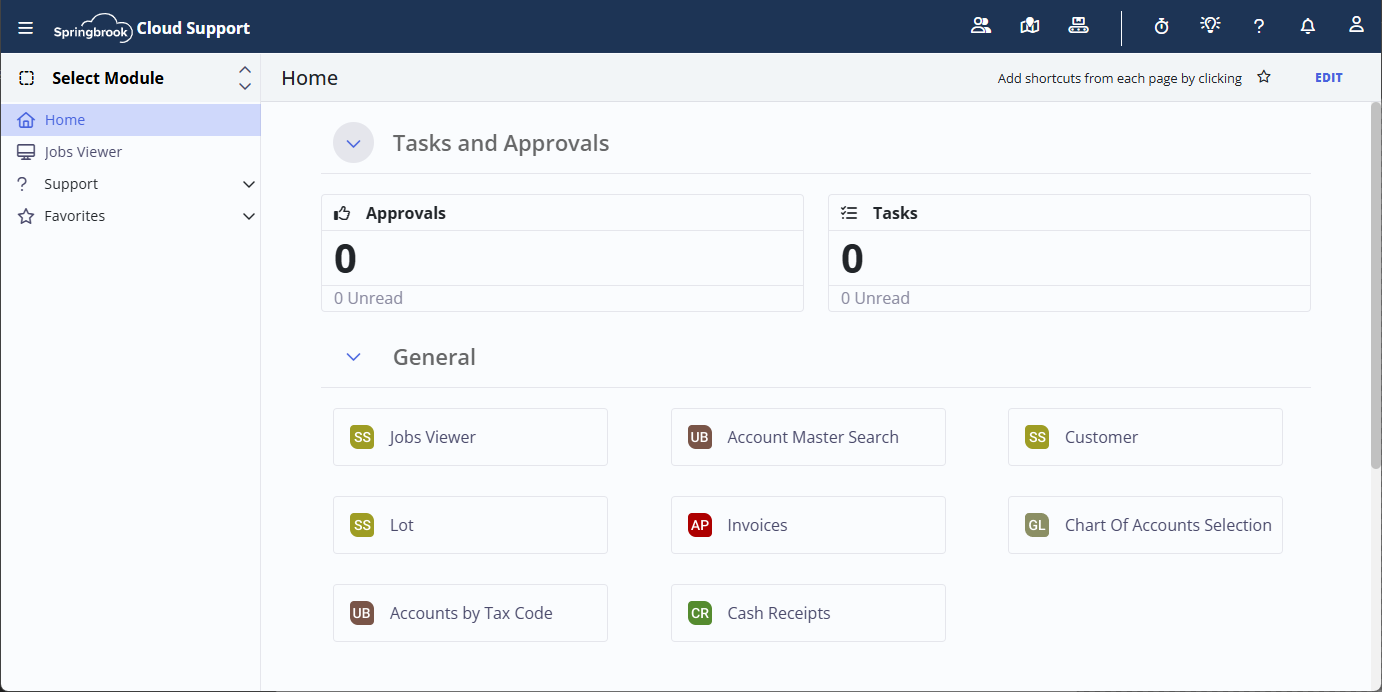Open the notifications bell
Screen dimensions: 1382x692
coord(1307,27)
